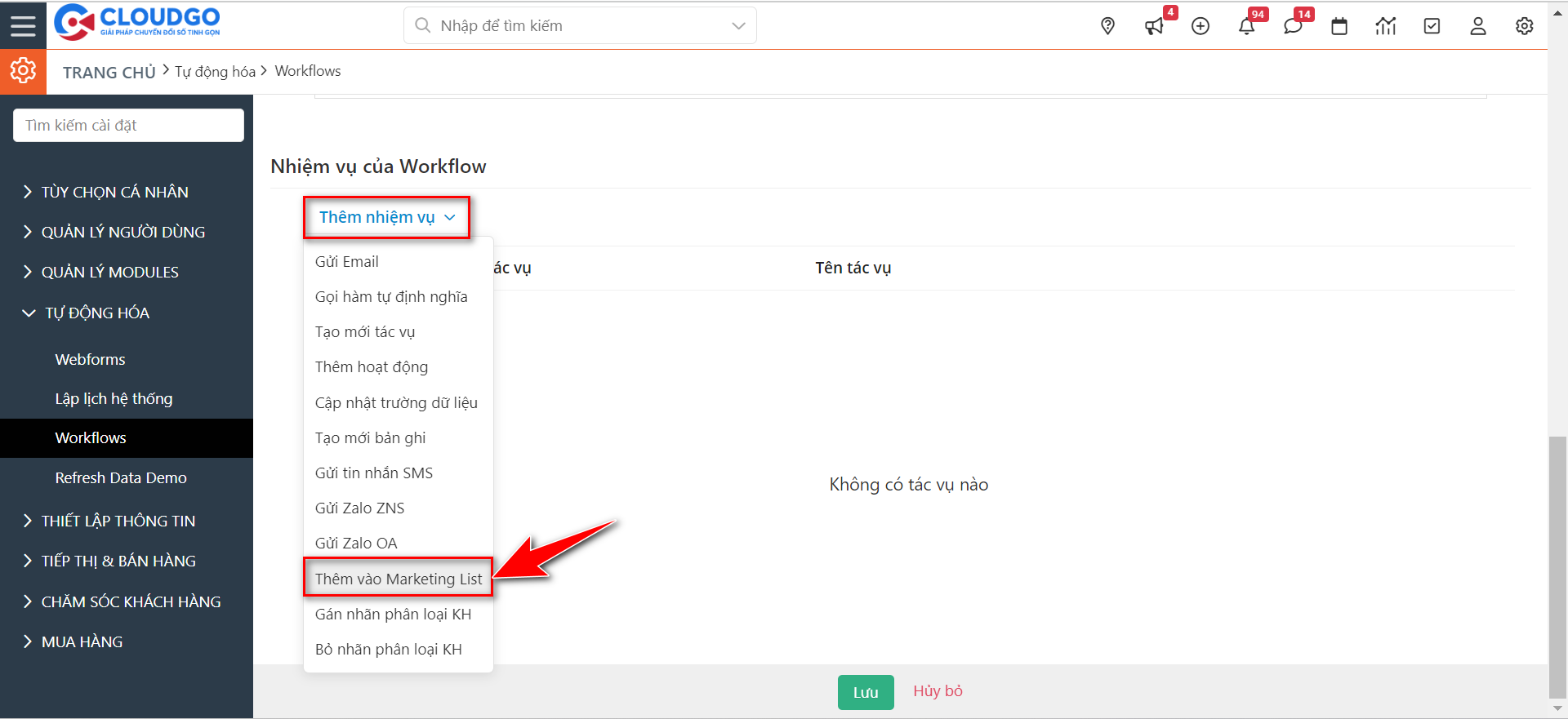The height and width of the screenshot is (719, 1568).
Task: Click the orange settings gear icon
Action: [x=23, y=71]
